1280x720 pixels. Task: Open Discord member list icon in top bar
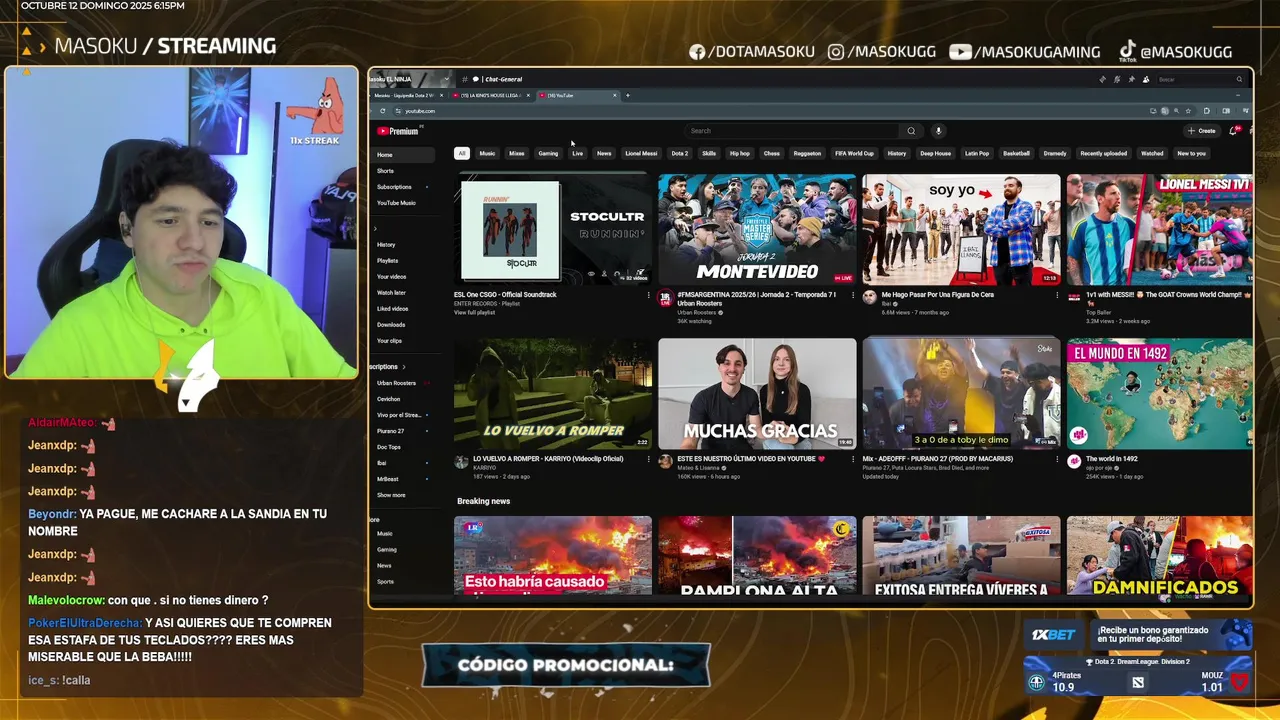click(x=1146, y=79)
